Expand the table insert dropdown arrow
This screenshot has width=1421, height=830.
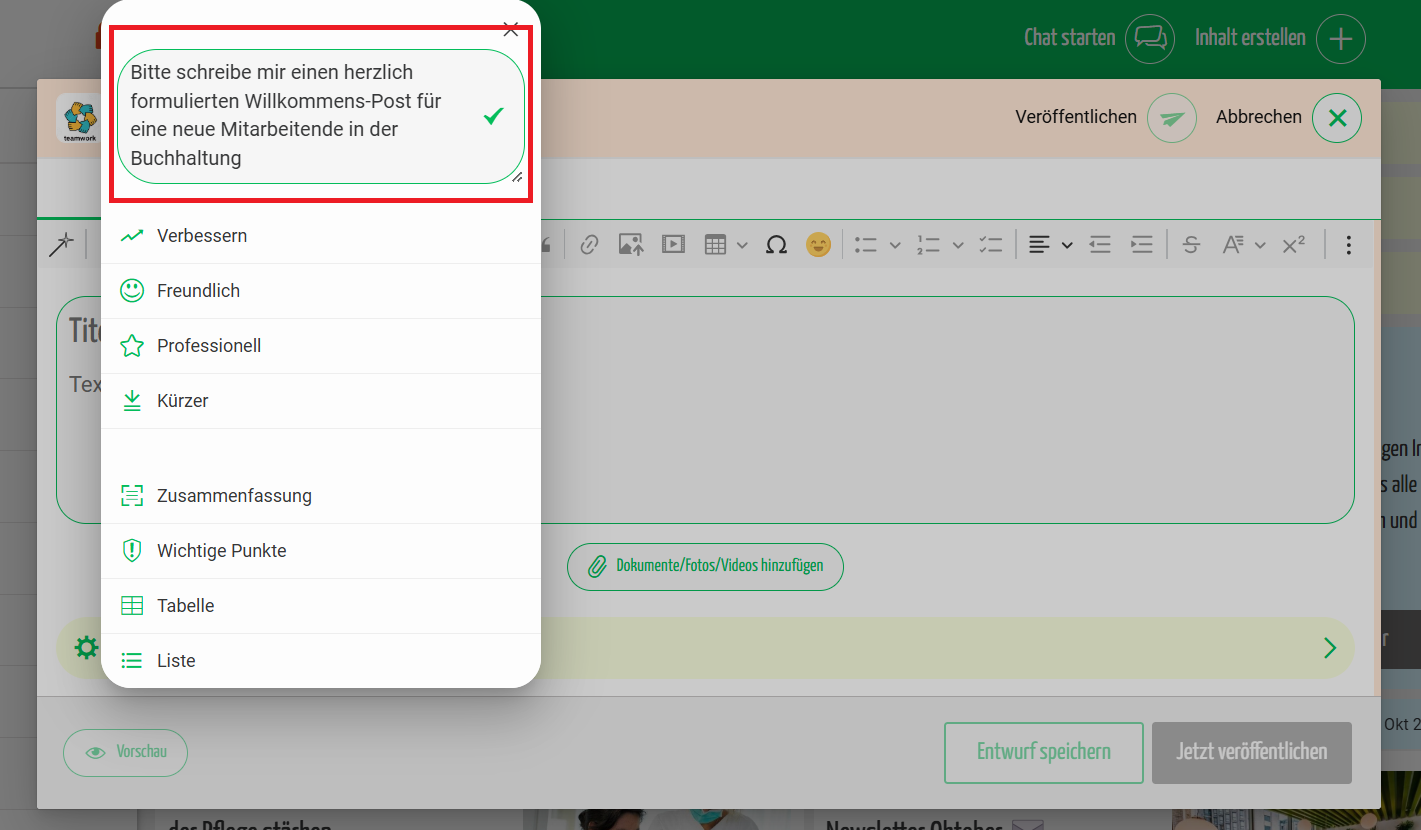coord(742,245)
